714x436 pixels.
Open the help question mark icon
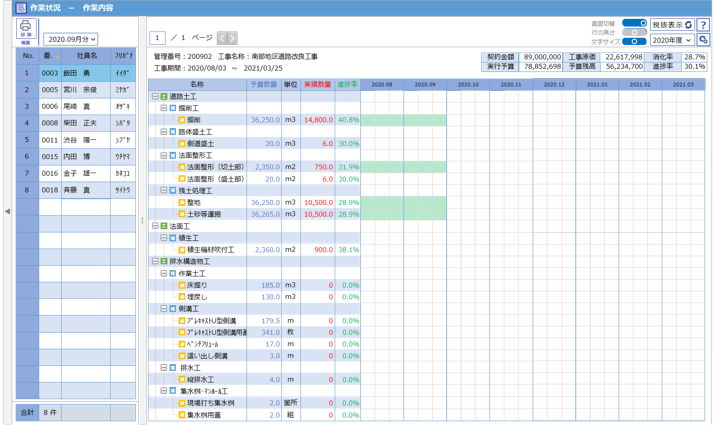[x=703, y=25]
